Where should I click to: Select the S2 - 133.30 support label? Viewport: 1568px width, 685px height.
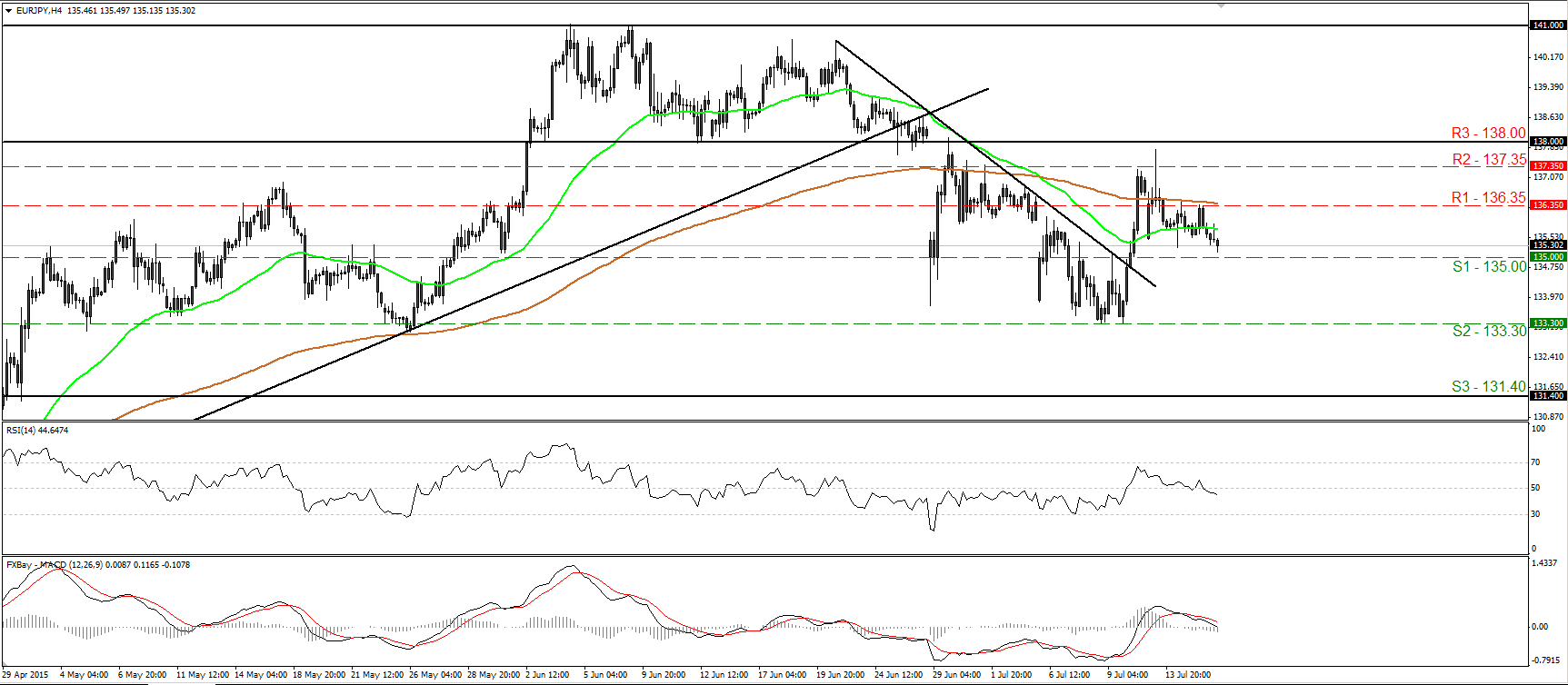click(x=1489, y=331)
